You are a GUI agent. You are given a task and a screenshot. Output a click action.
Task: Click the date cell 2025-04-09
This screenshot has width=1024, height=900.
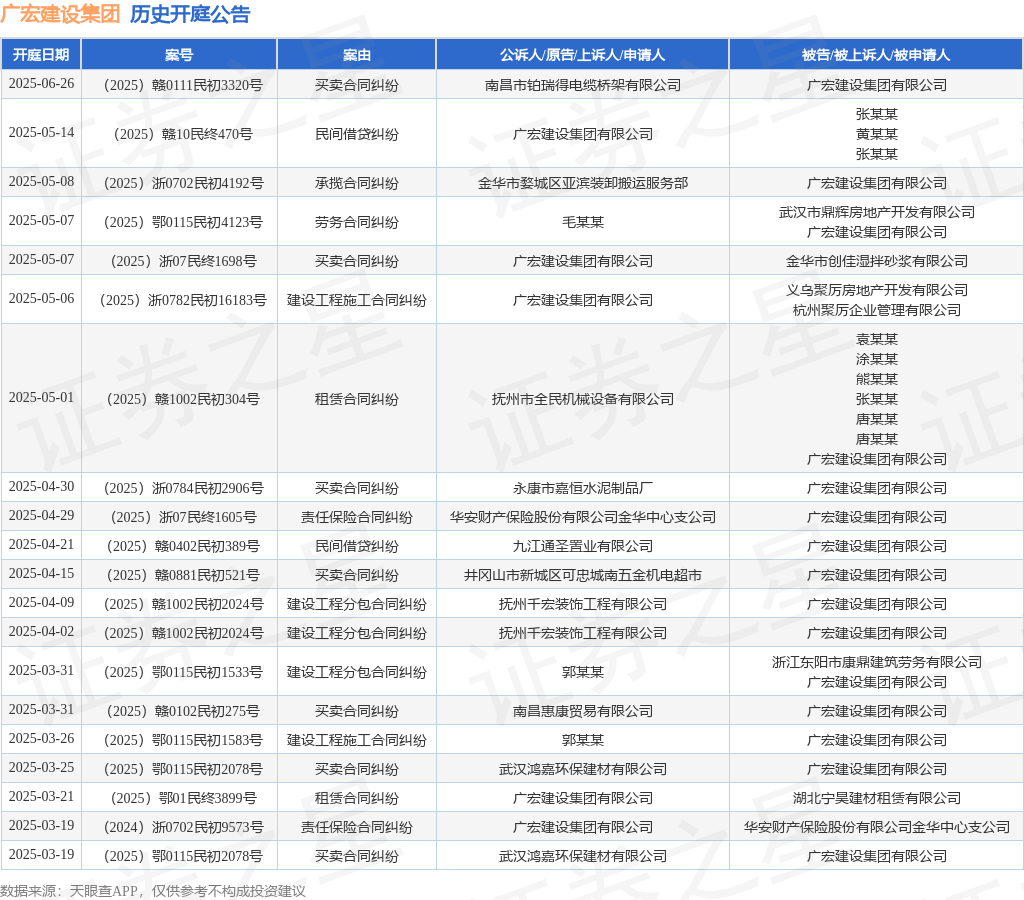(41, 603)
